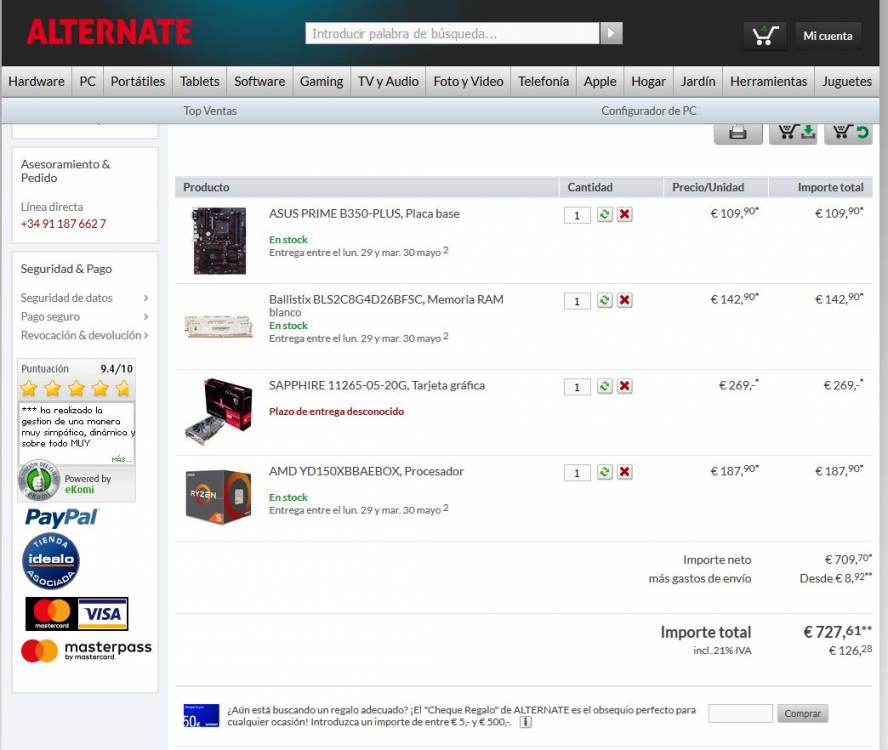Go to Top Ventas
Image resolution: width=888 pixels, height=750 pixels.
tap(210, 111)
